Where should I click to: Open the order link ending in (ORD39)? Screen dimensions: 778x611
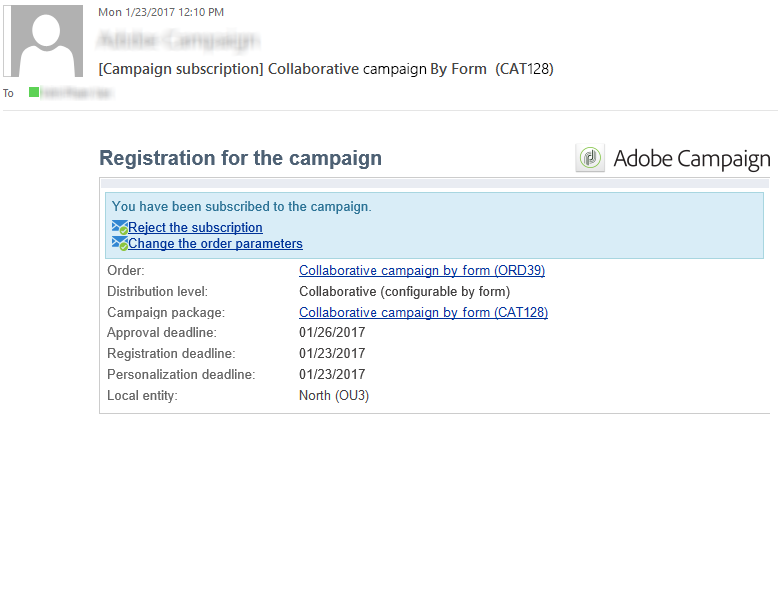click(421, 270)
